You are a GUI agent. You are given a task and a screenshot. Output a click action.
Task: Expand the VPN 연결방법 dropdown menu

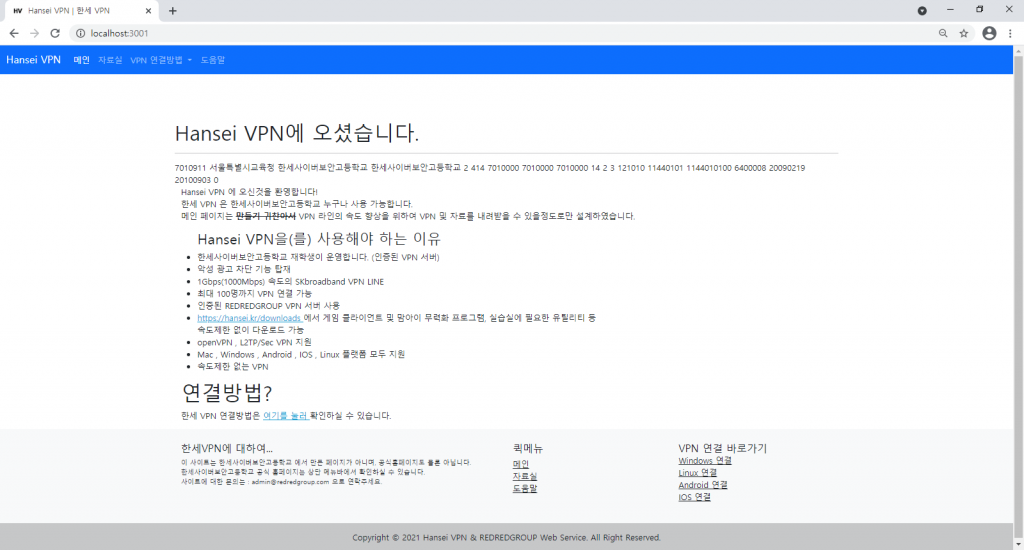coord(161,60)
